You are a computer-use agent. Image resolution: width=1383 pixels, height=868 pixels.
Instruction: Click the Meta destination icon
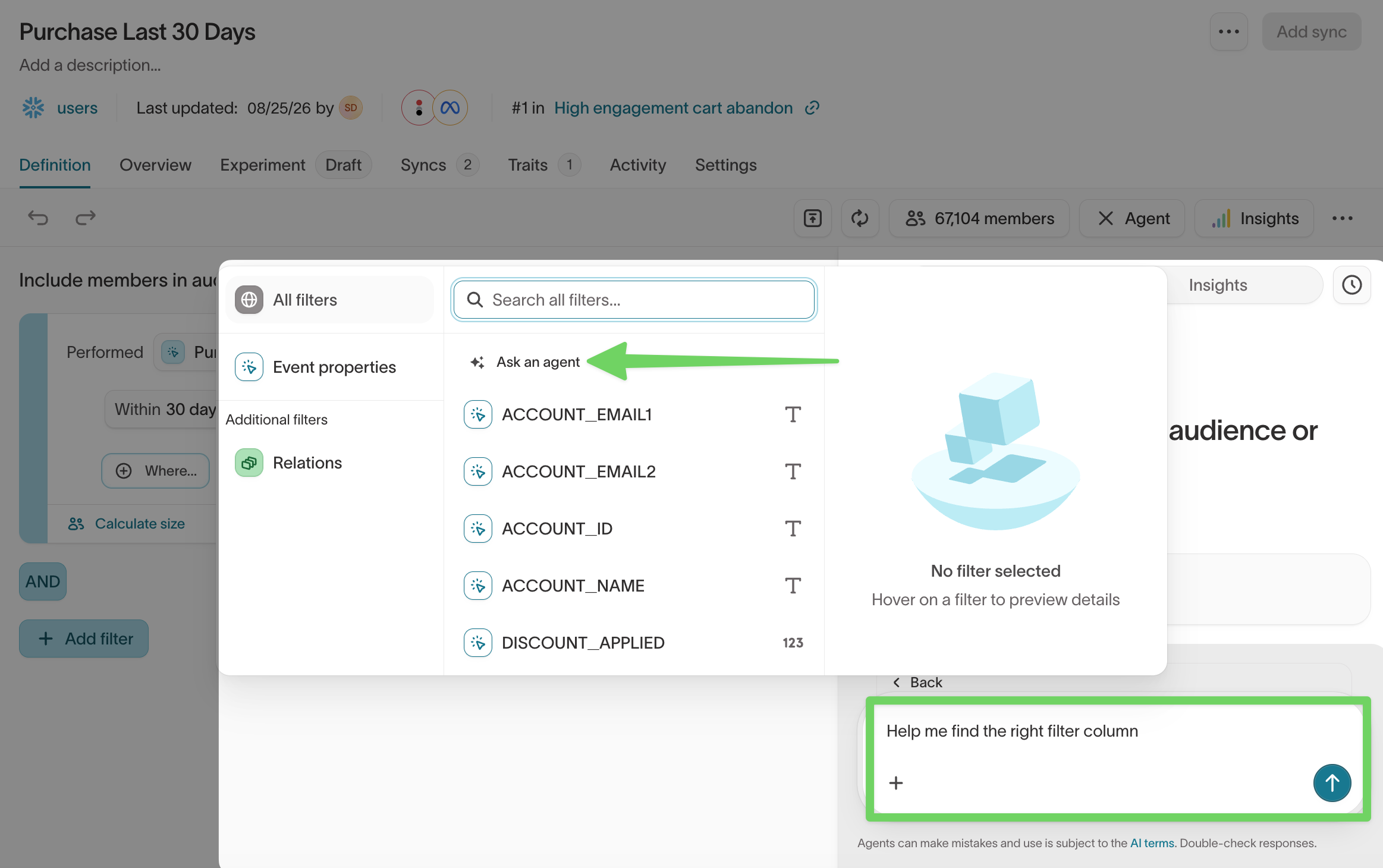(450, 108)
